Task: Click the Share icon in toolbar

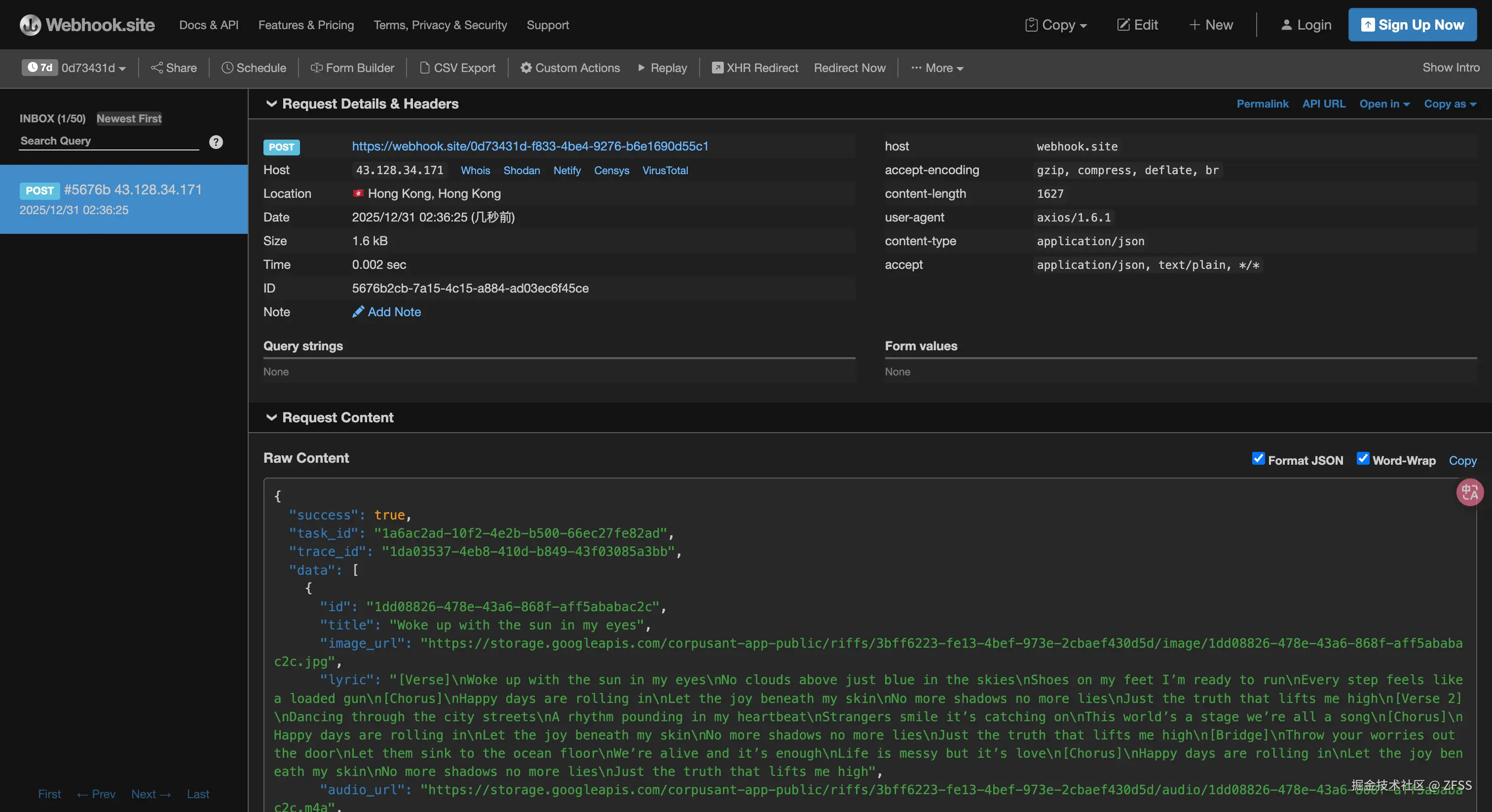Action: 156,68
